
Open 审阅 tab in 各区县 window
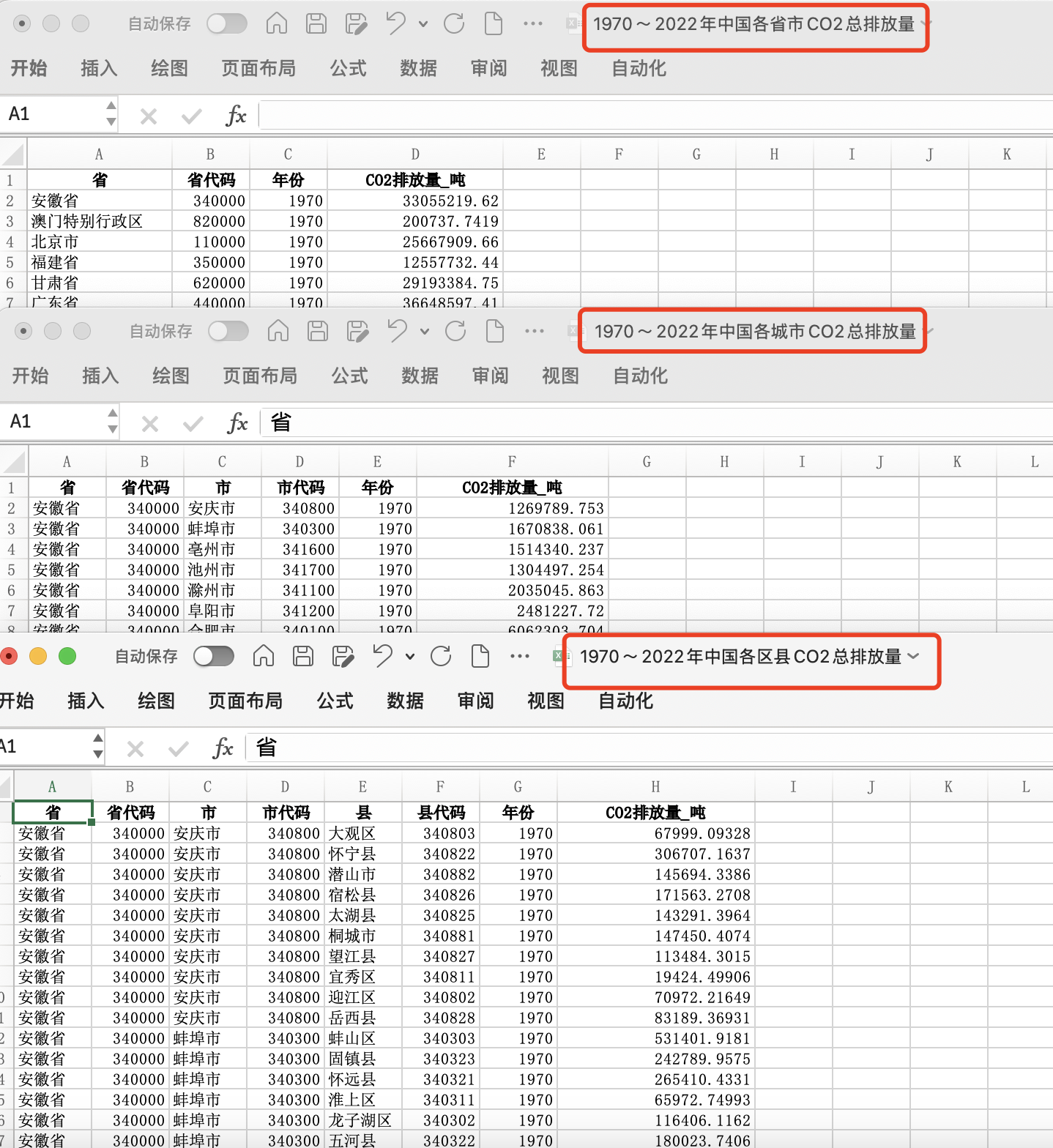click(x=475, y=701)
